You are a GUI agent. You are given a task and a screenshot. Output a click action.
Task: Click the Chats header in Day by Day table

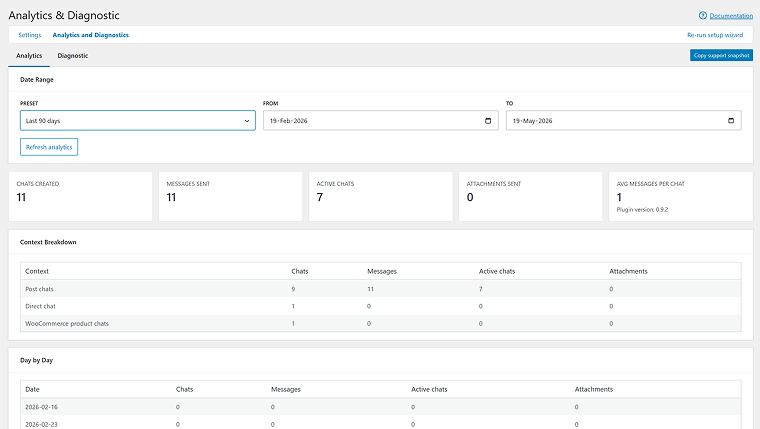[184, 389]
